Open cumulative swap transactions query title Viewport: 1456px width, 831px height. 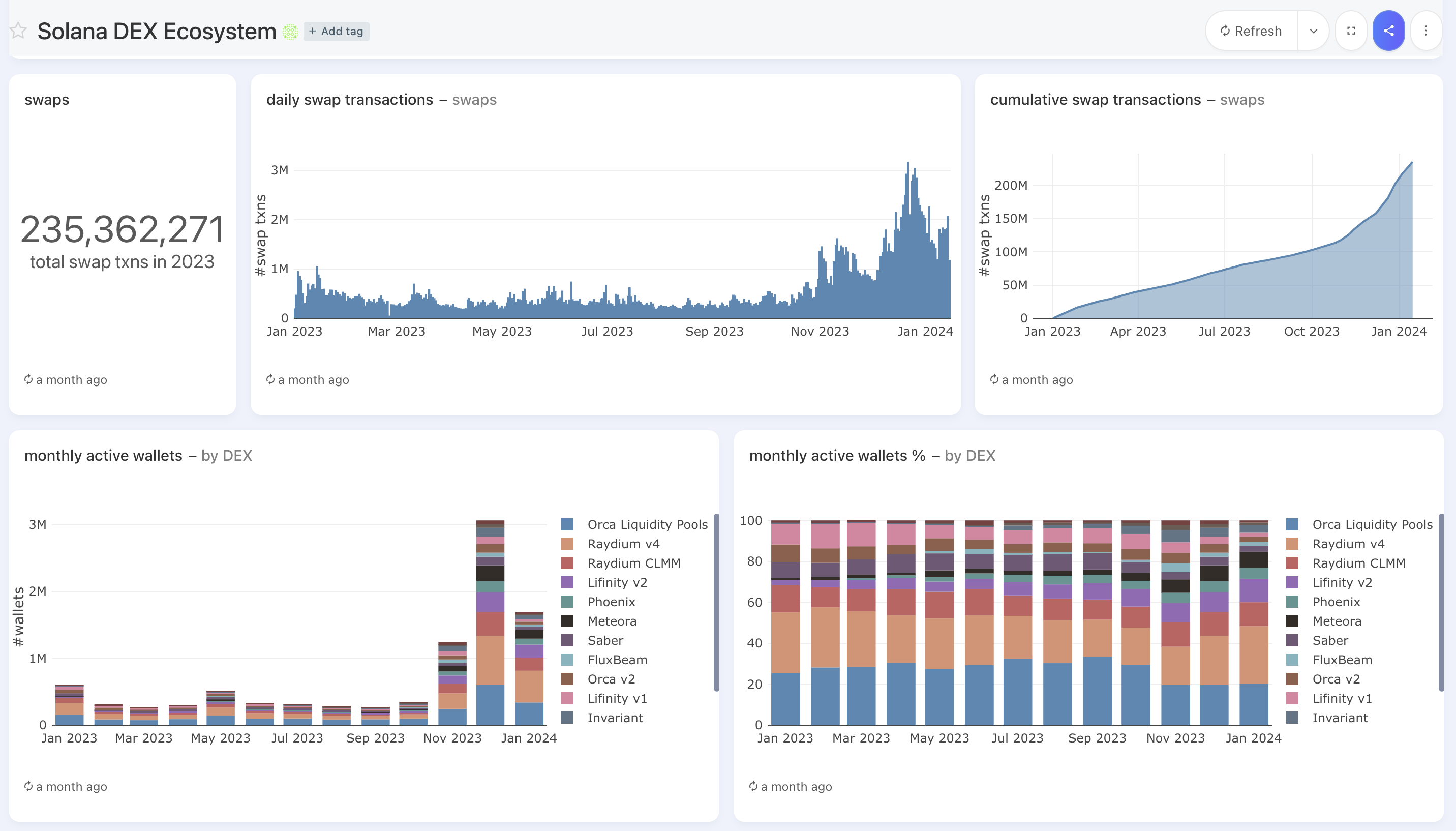[x=1095, y=99]
